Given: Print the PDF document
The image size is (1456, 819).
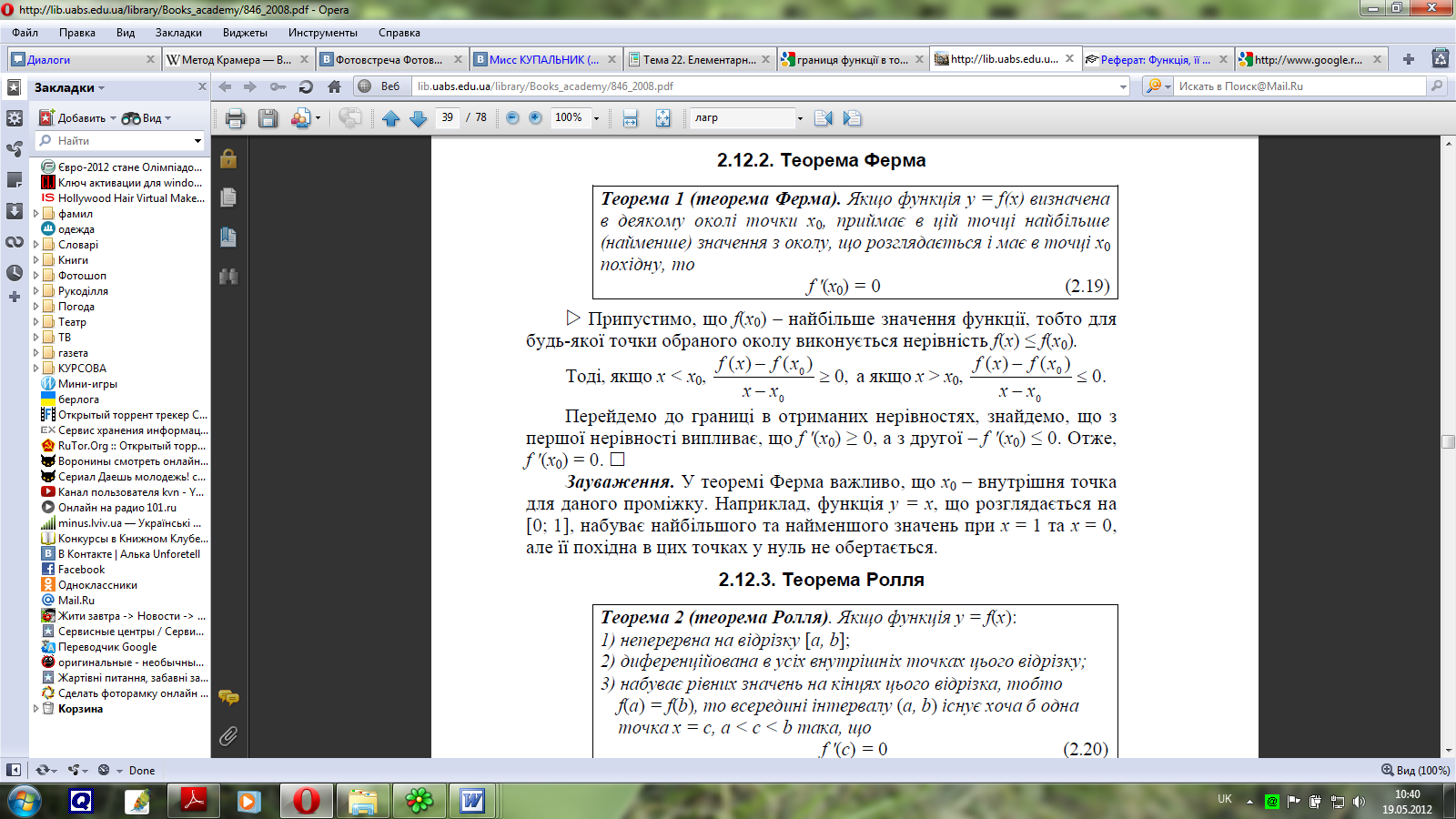Looking at the screenshot, I should click(235, 118).
